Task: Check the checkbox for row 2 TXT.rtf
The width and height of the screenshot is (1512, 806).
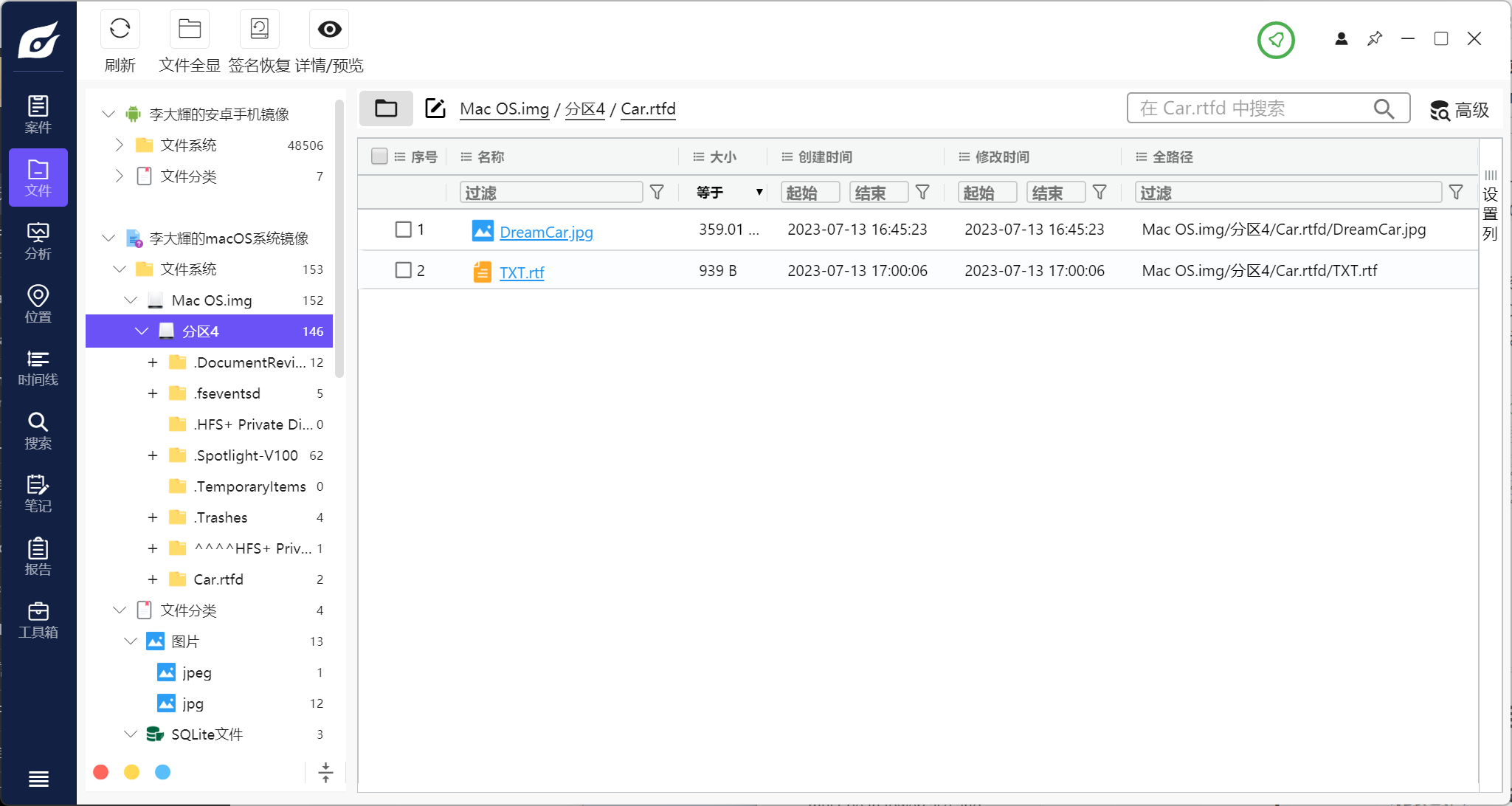Action: click(403, 270)
